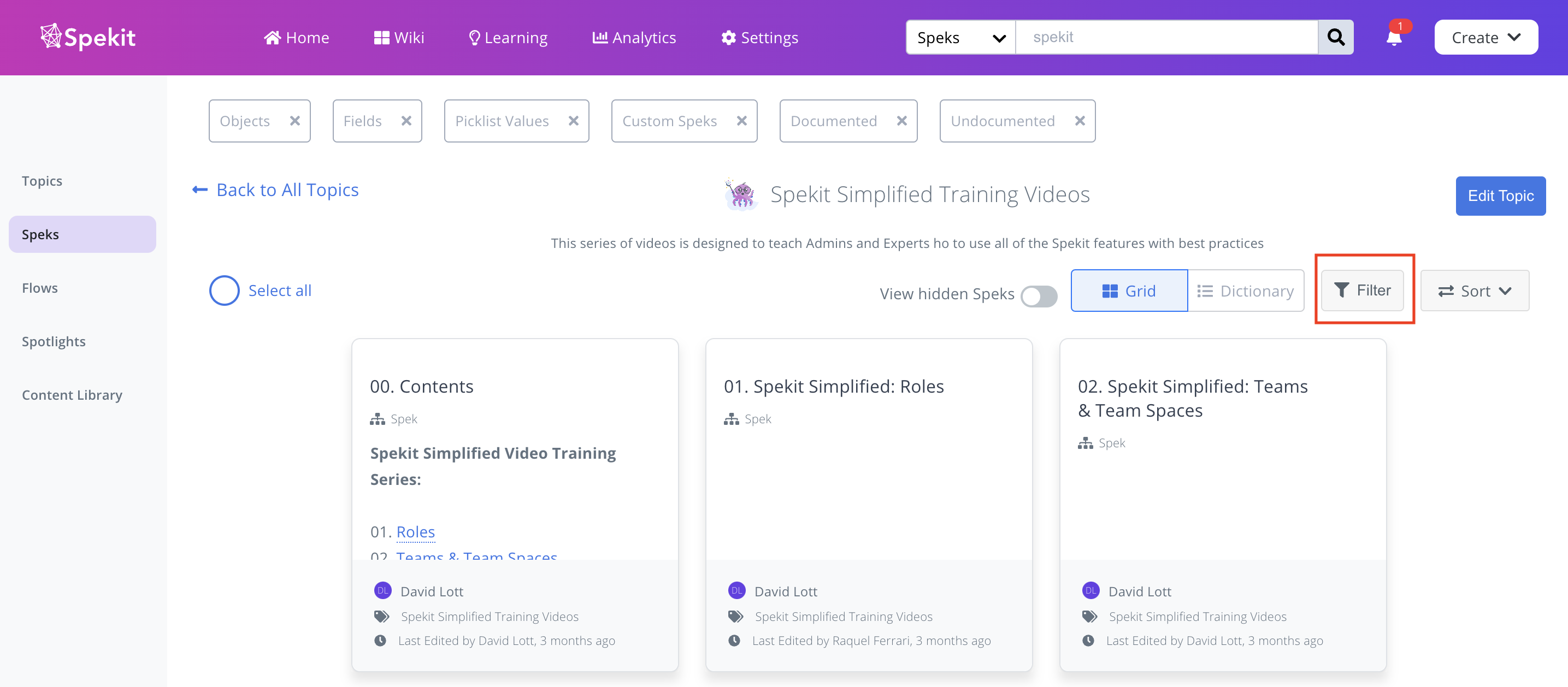Remove the Undocumented filter chip
1568x687 pixels.
coord(1080,121)
